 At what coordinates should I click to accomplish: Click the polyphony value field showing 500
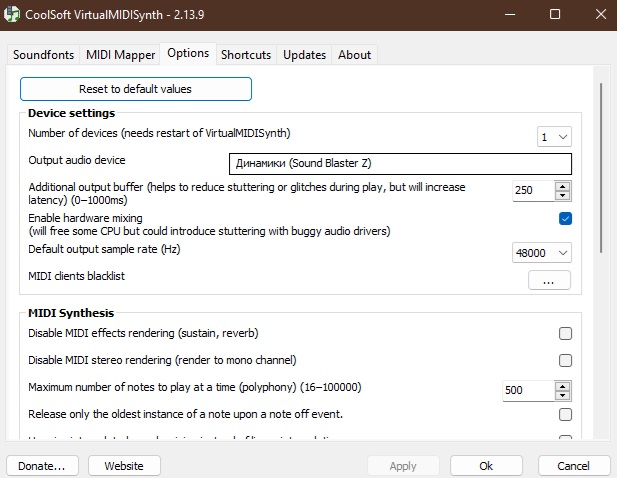tap(528, 390)
